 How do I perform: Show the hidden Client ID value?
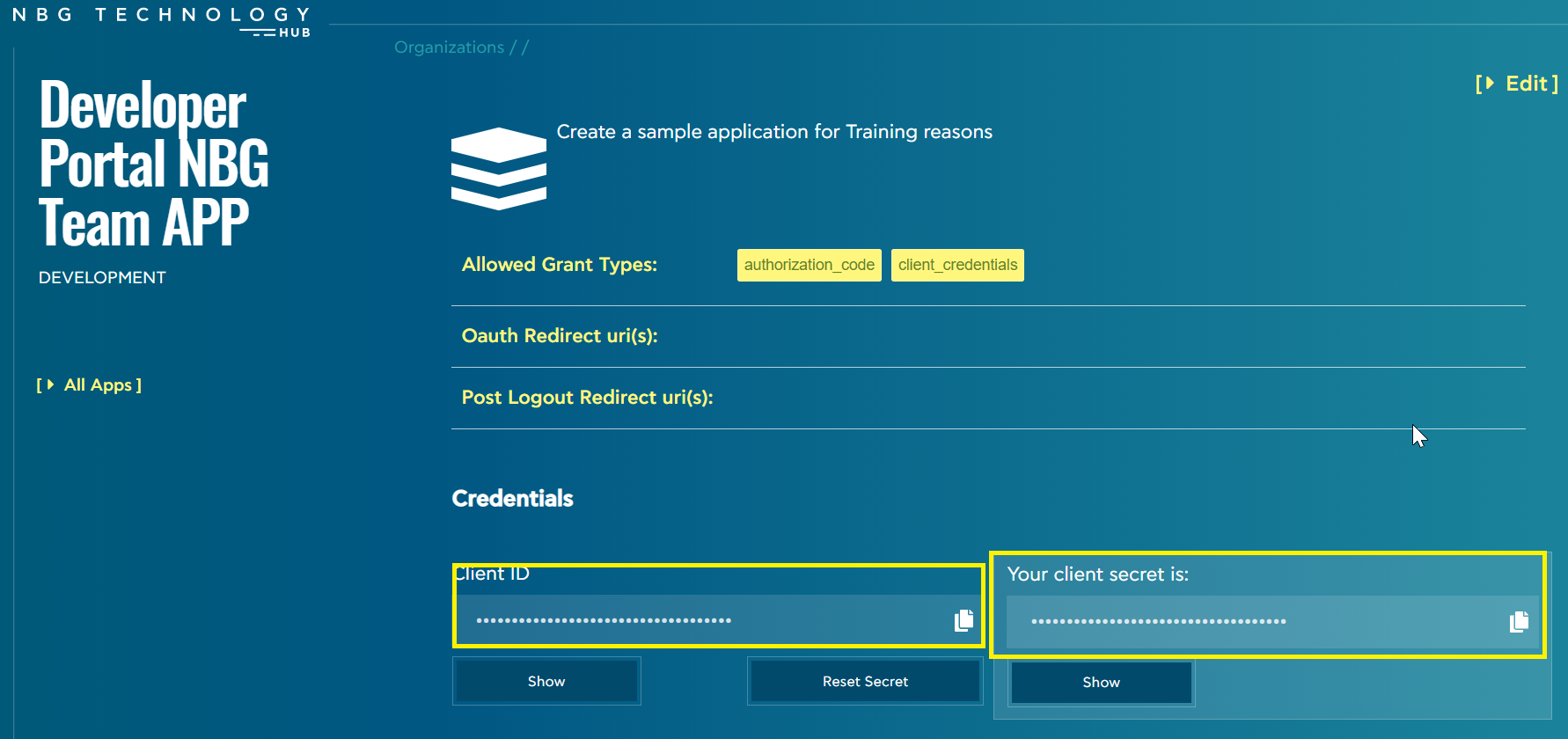point(546,681)
